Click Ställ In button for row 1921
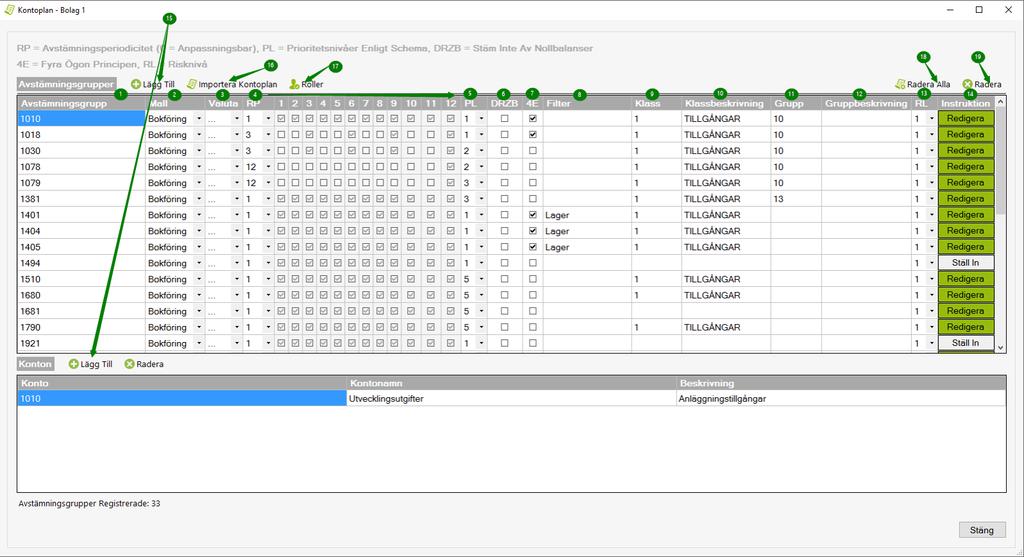This screenshot has width=1024, height=557. click(x=966, y=343)
